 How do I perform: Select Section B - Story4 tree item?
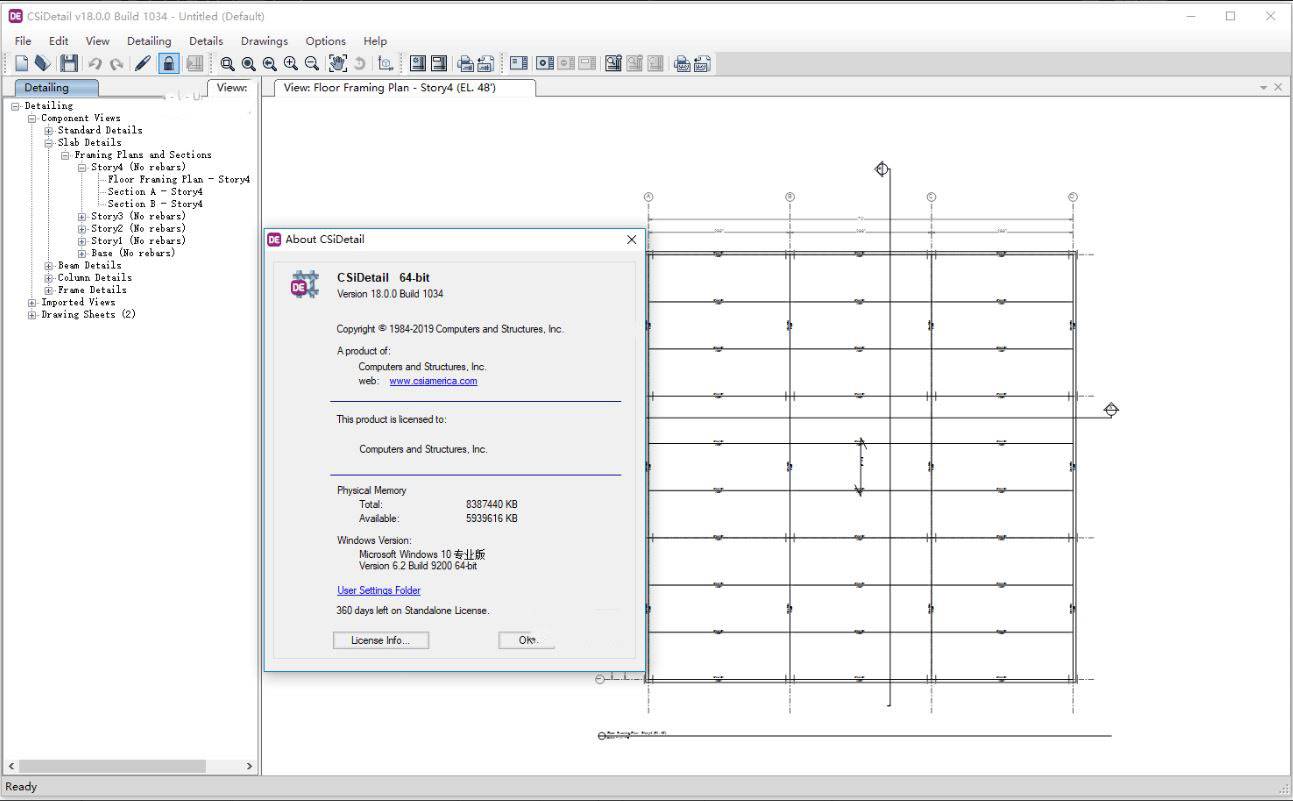point(155,204)
